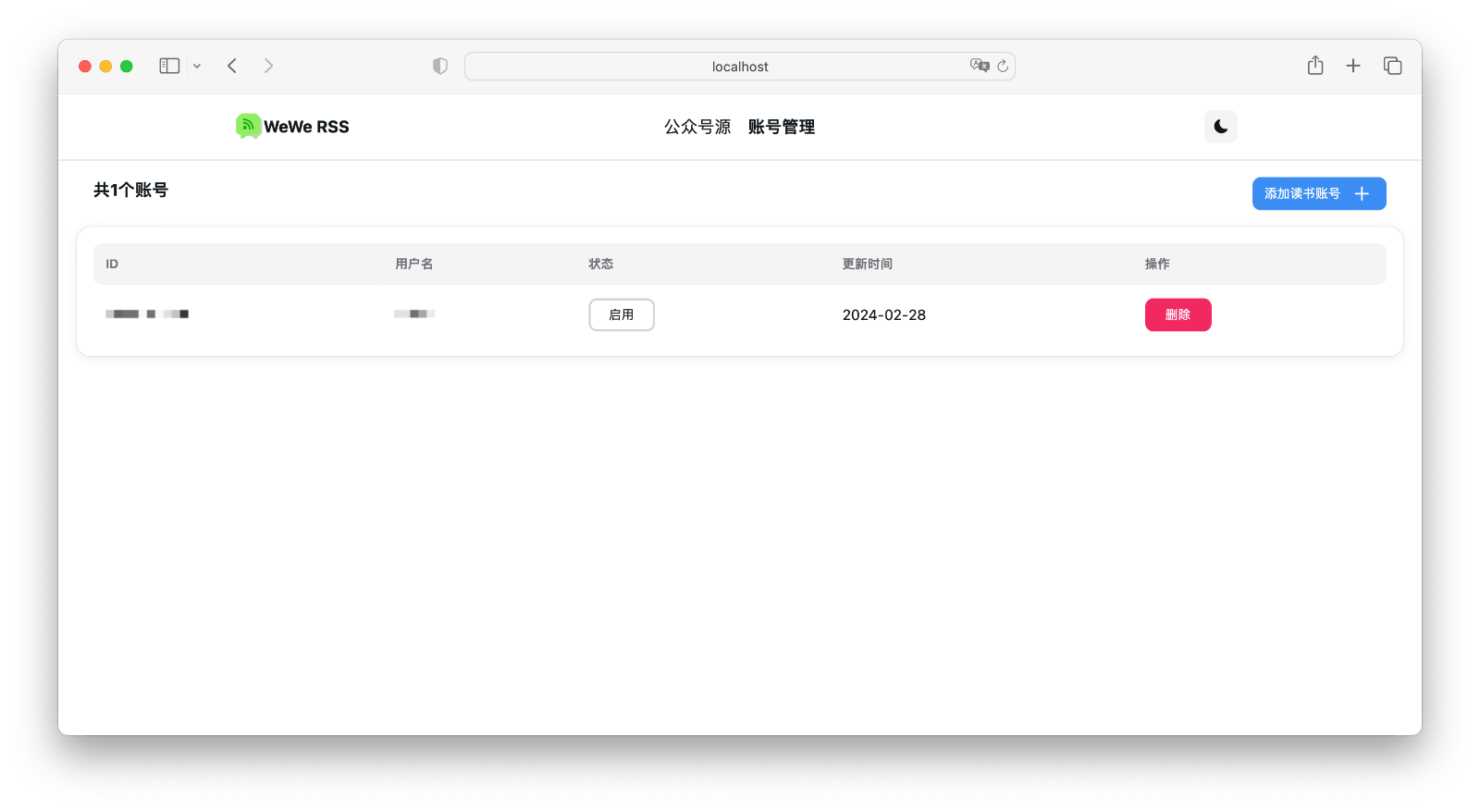
Task: Delete the account with 删除 button
Action: click(1178, 314)
